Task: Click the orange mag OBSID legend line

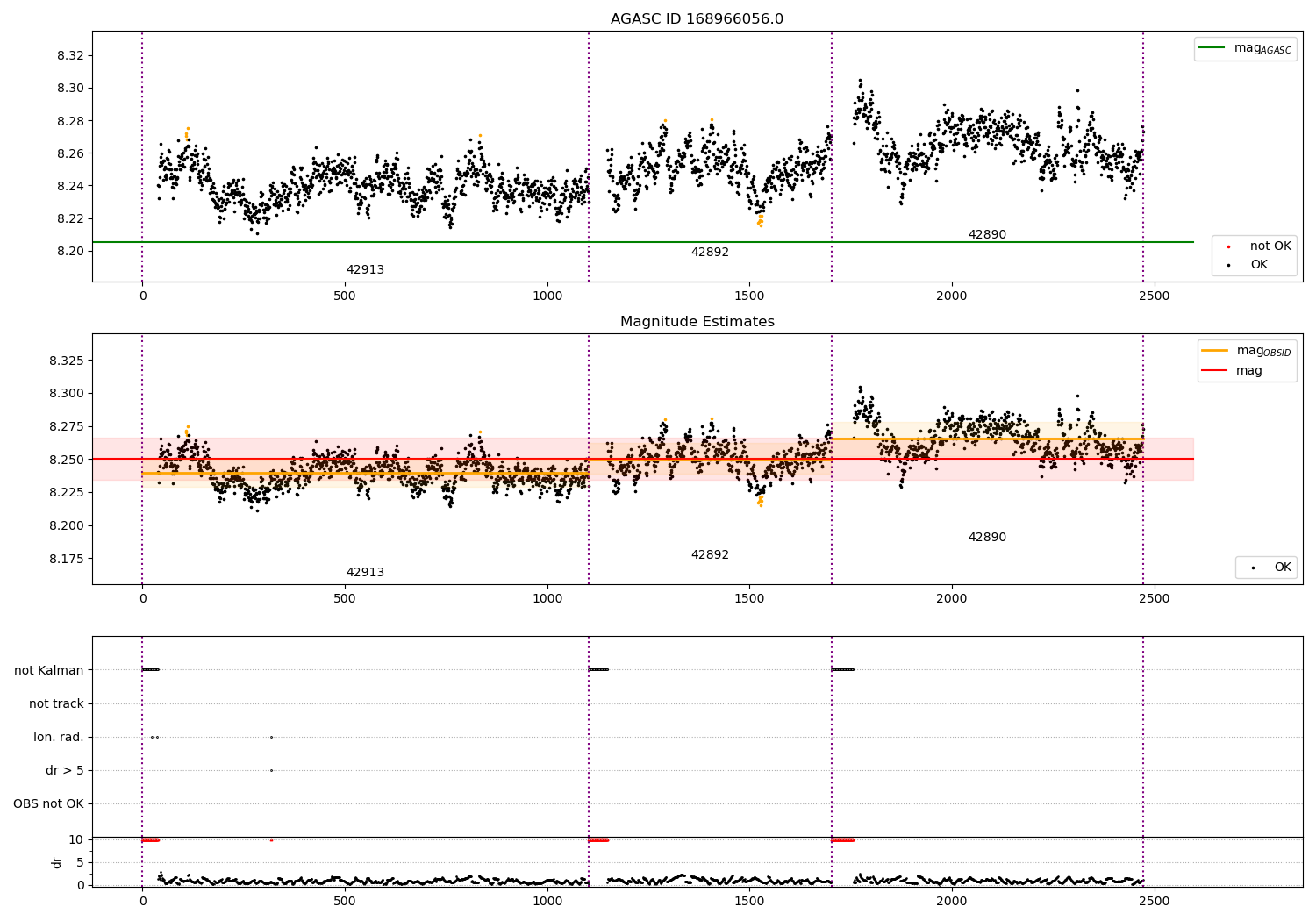Action: (1215, 351)
